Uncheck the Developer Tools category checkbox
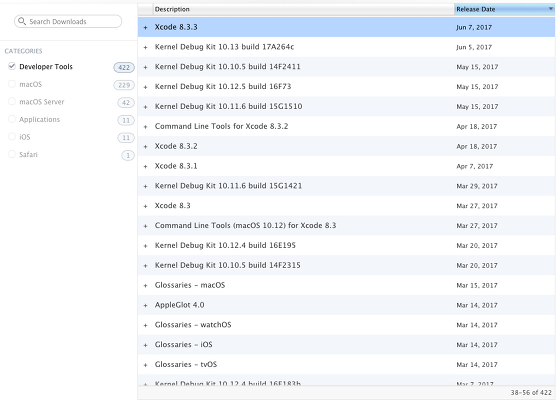This screenshot has height=401, width=556. [x=12, y=66]
